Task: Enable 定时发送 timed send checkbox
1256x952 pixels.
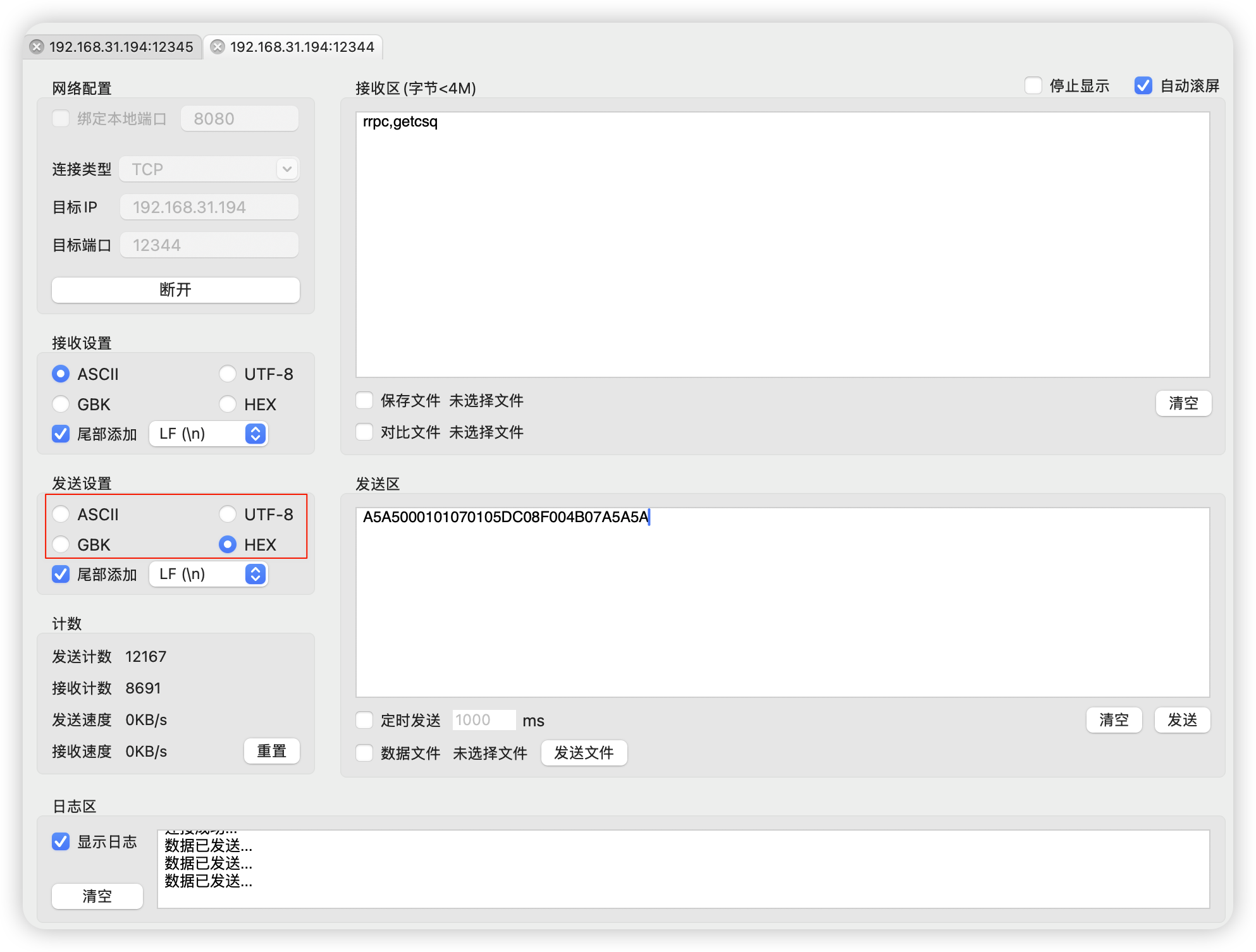Action: 364,720
